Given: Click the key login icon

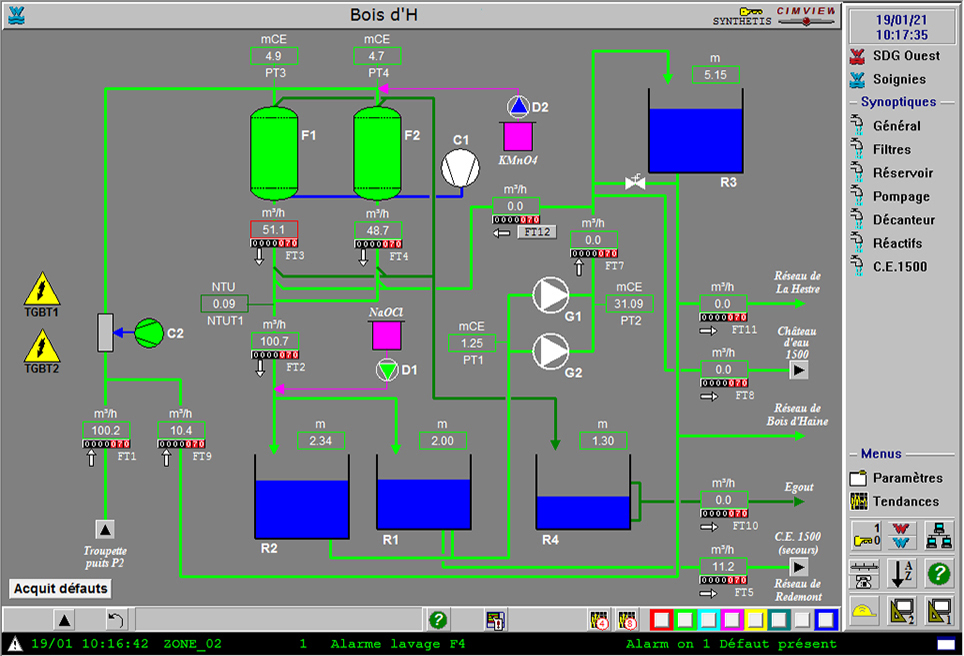Looking at the screenshot, I should click(x=864, y=535).
